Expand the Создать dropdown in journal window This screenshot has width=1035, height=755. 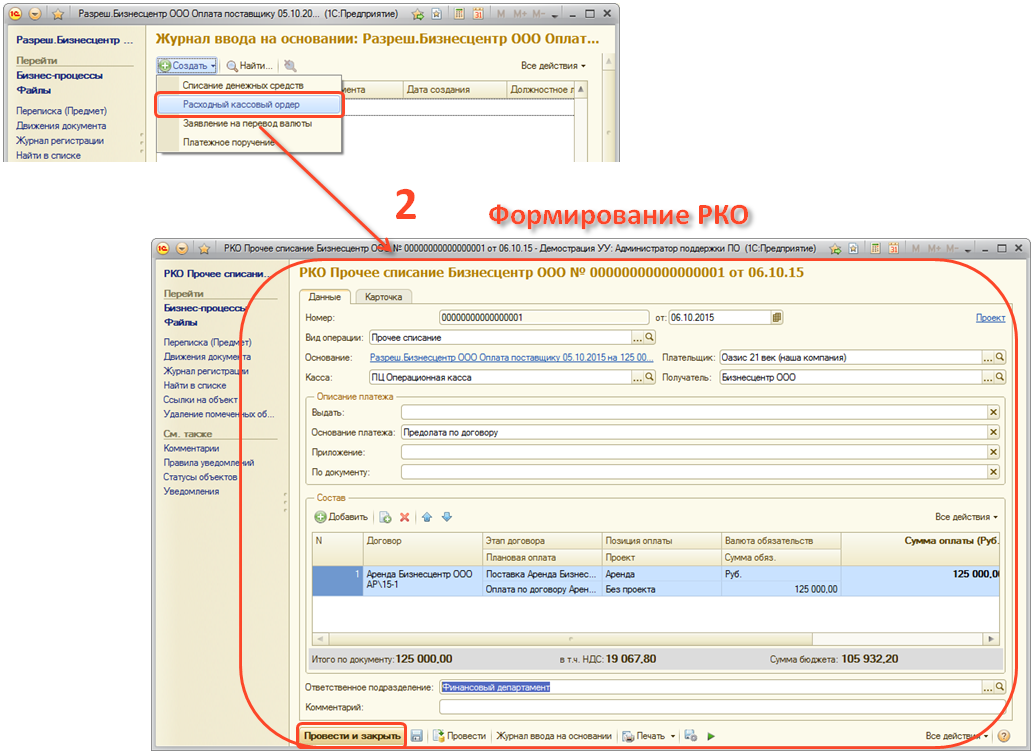tap(187, 66)
